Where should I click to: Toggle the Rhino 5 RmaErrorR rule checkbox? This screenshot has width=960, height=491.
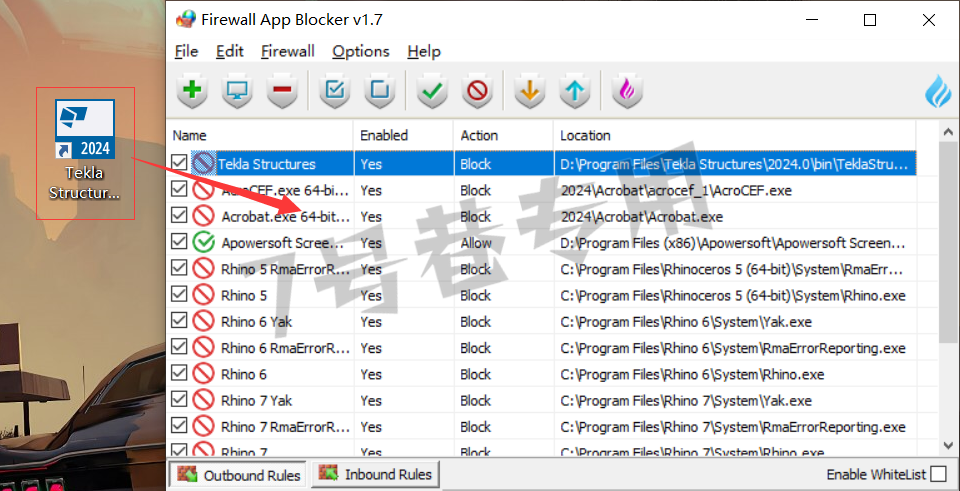[179, 269]
